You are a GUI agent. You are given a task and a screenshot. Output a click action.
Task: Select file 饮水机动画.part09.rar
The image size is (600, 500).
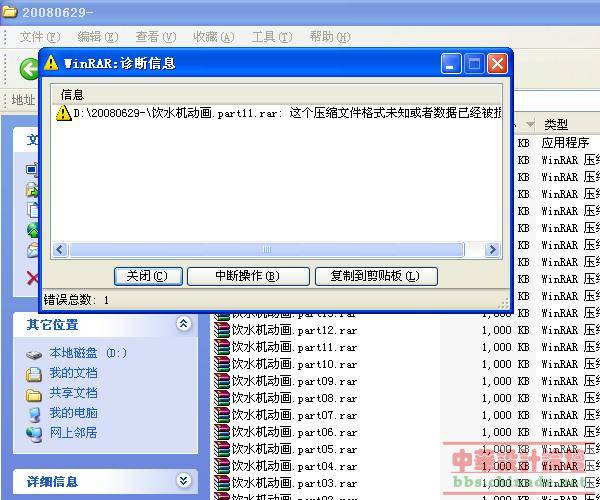click(x=295, y=381)
